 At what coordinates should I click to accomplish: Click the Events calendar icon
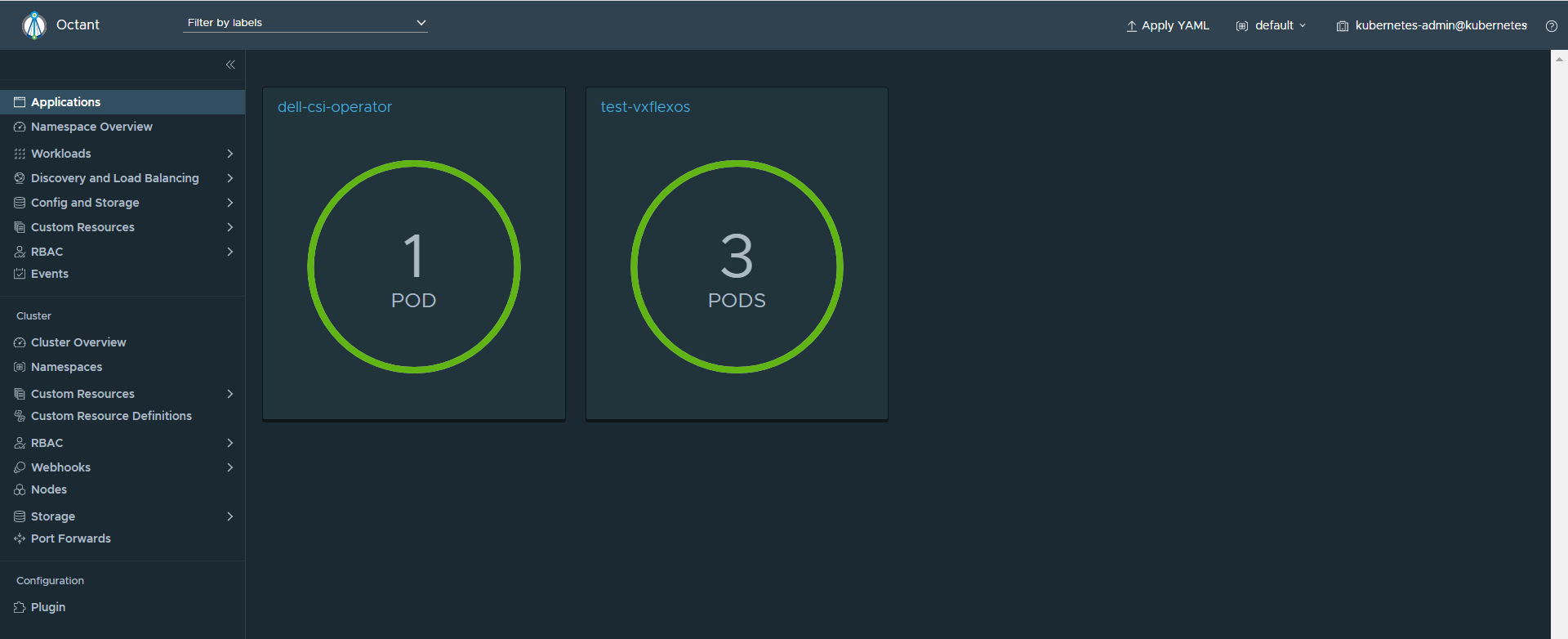20,274
